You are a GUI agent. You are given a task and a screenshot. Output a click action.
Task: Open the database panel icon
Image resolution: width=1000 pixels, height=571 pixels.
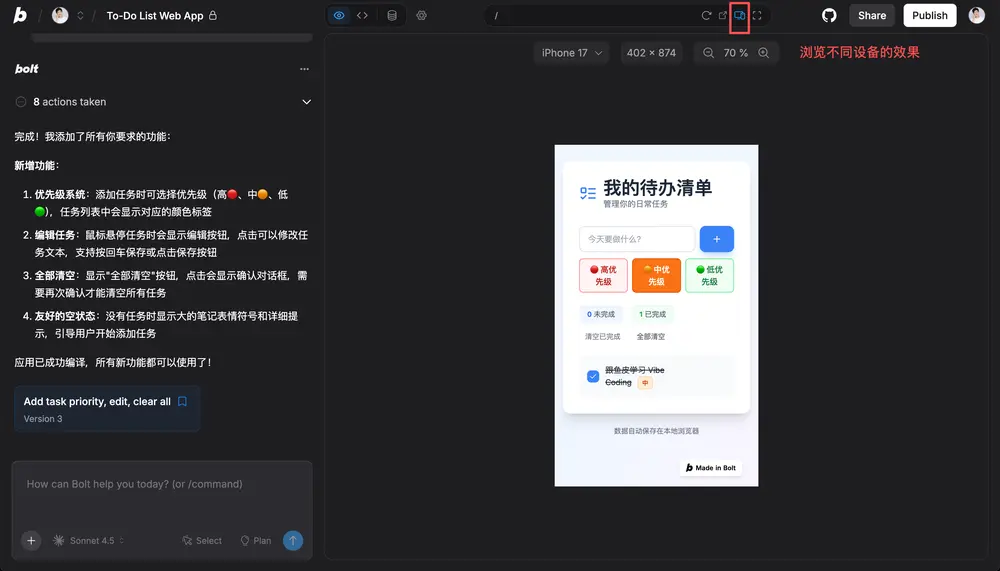392,15
